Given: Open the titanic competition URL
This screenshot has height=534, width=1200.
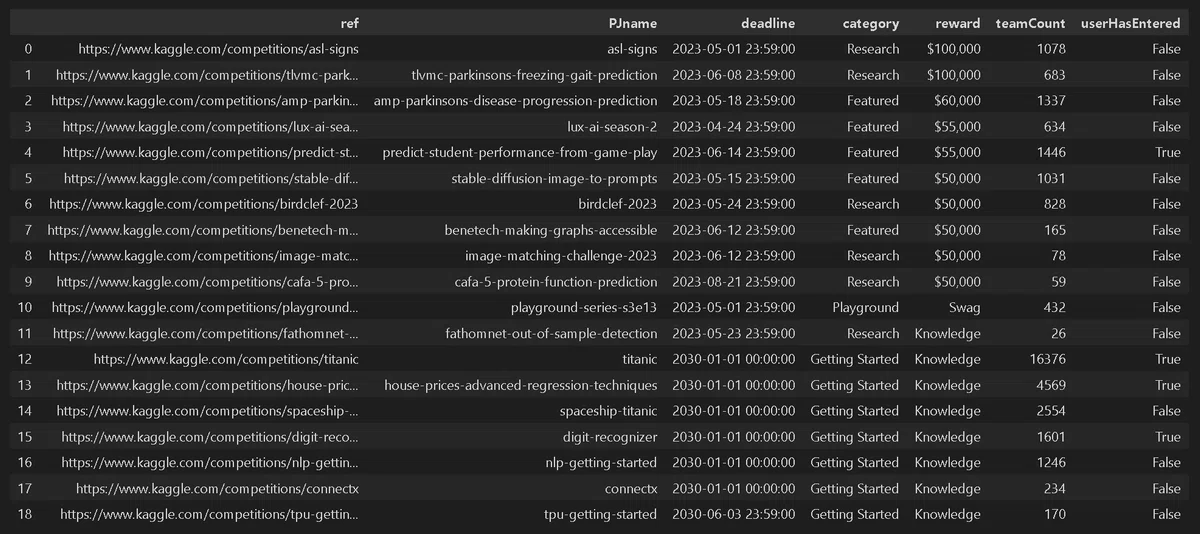Looking at the screenshot, I should tap(226, 359).
